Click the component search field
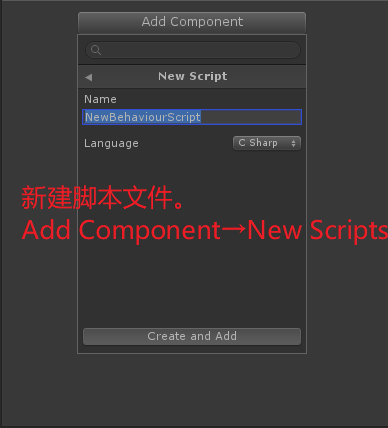This screenshot has width=388, height=428. pyautogui.click(x=193, y=50)
